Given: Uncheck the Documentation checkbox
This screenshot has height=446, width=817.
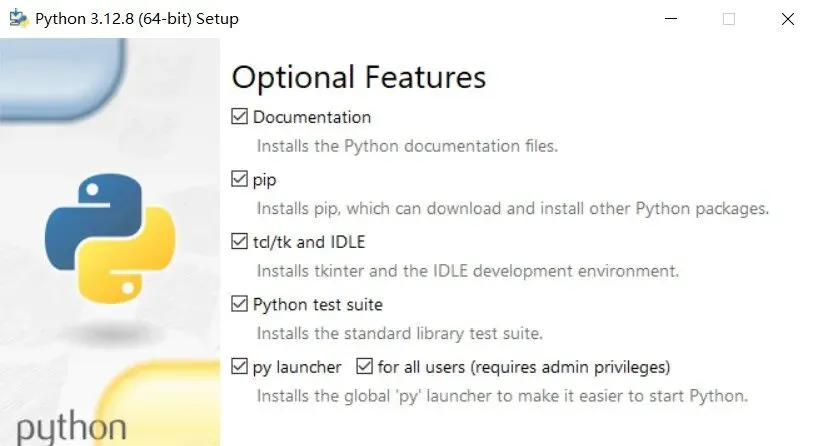Looking at the screenshot, I should point(239,117).
